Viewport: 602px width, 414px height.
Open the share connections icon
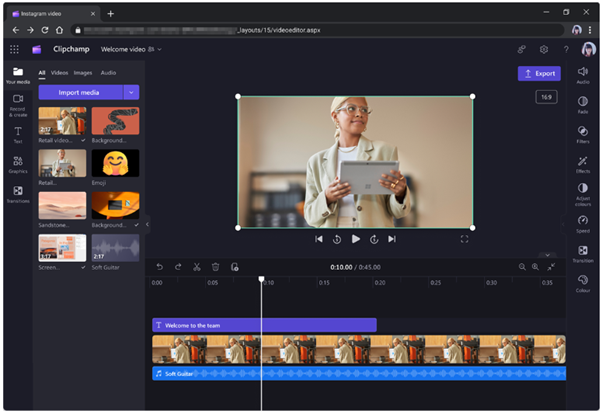521,49
